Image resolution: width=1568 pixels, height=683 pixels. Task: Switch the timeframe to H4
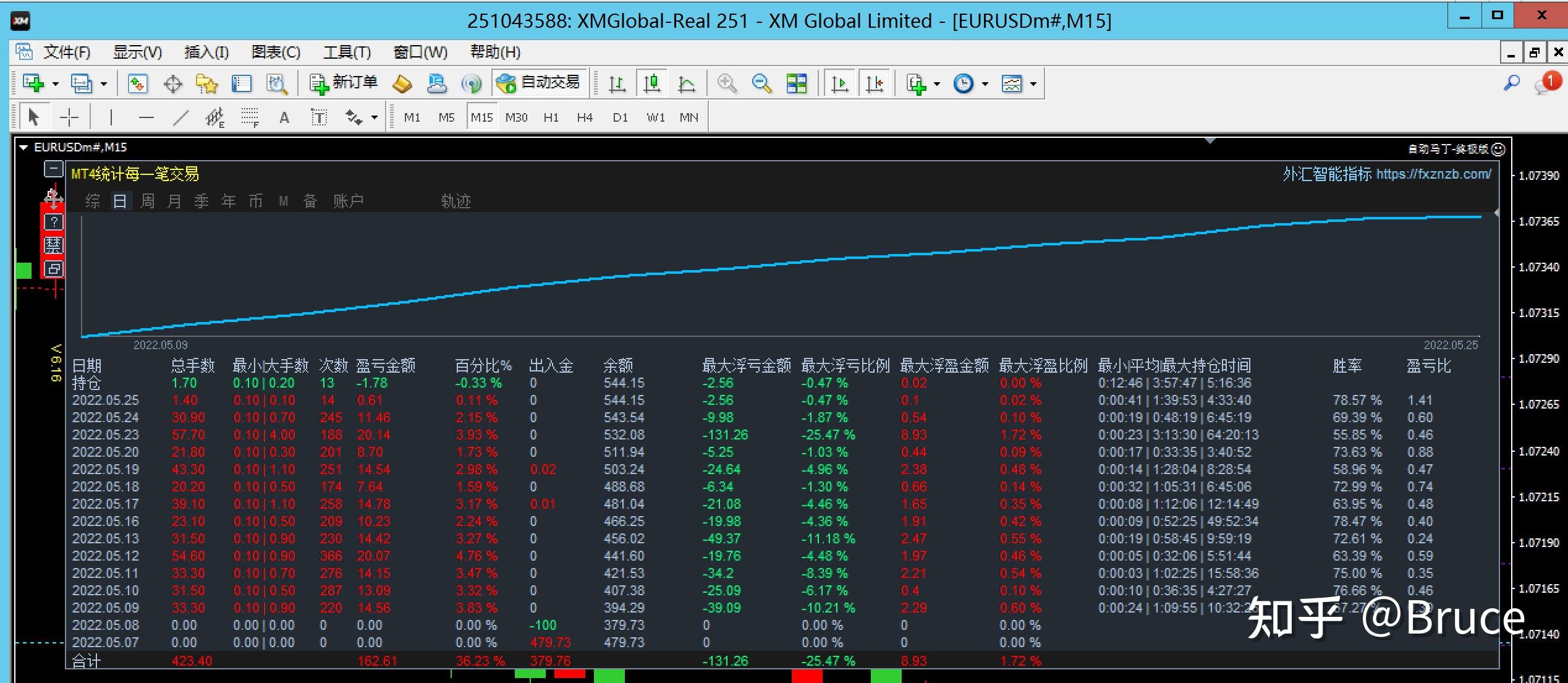(x=585, y=117)
